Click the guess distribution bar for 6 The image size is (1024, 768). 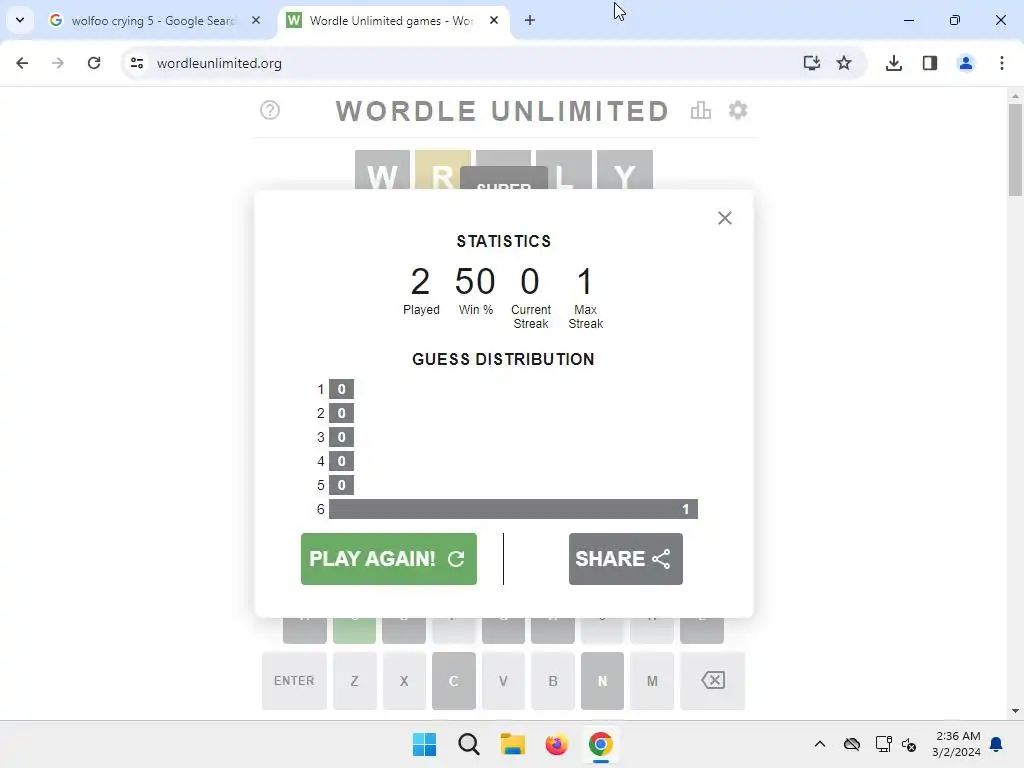pyautogui.click(x=513, y=509)
